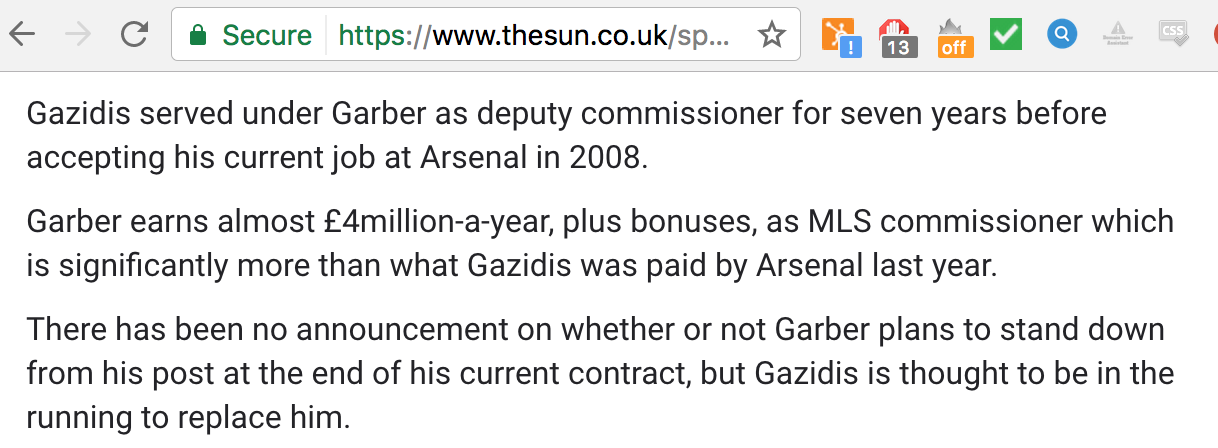1218x448 pixels.
Task: Click the green 'Secure' connection label
Action: pos(267,35)
